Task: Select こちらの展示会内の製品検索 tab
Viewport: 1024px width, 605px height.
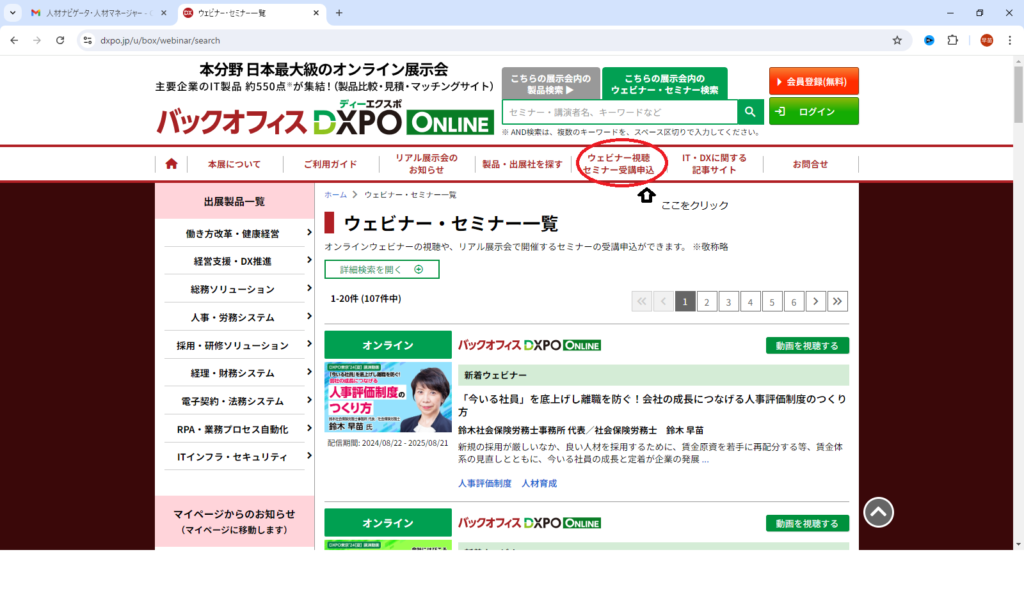Action: tap(551, 84)
